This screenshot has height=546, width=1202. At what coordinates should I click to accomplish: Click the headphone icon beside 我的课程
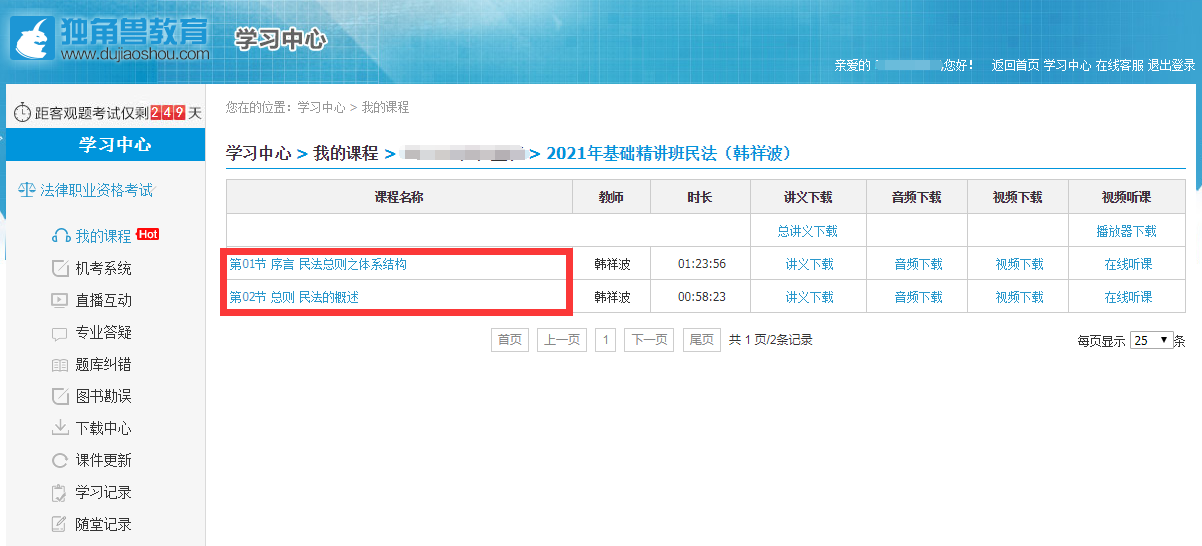point(60,236)
